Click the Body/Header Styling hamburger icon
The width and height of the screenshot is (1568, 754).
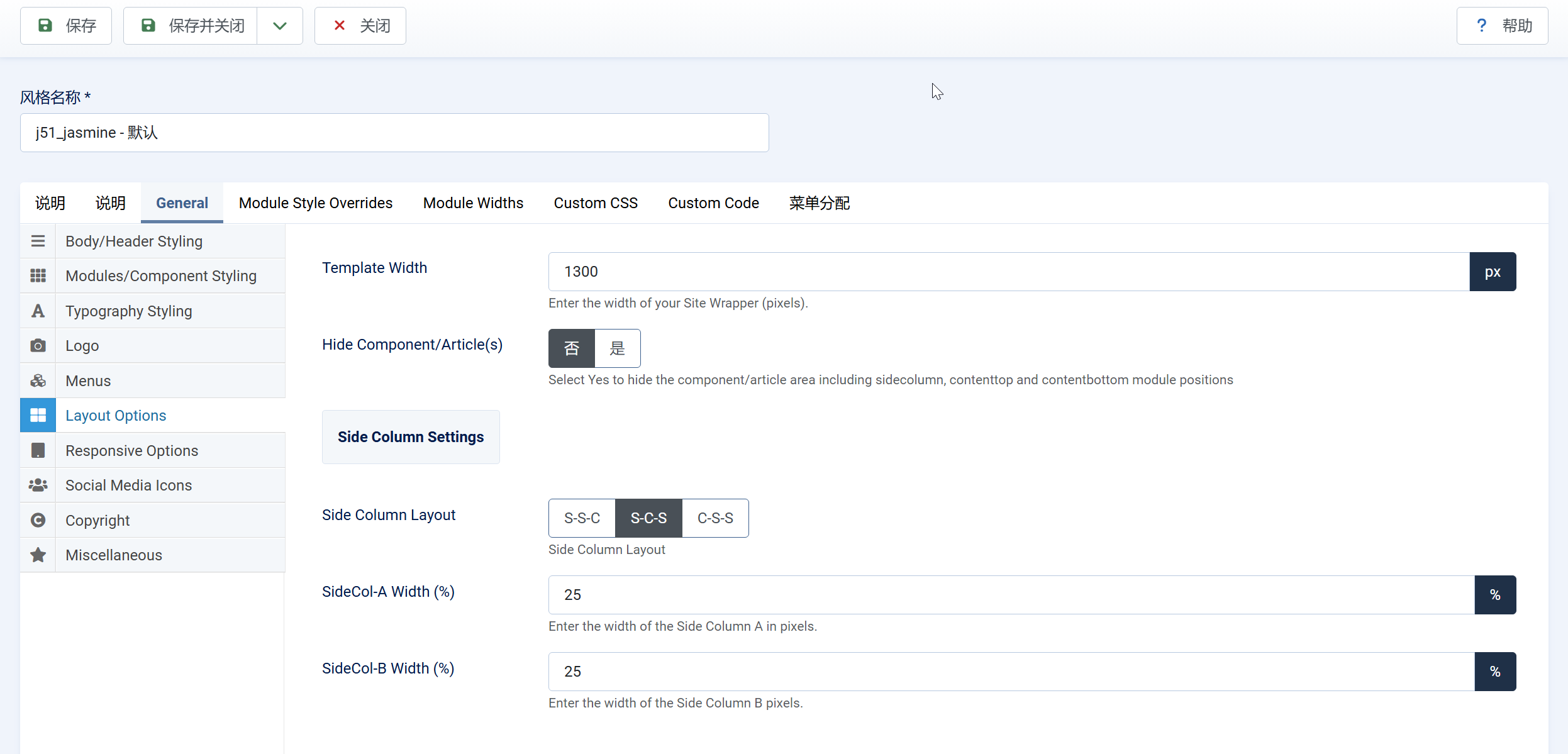tap(38, 241)
